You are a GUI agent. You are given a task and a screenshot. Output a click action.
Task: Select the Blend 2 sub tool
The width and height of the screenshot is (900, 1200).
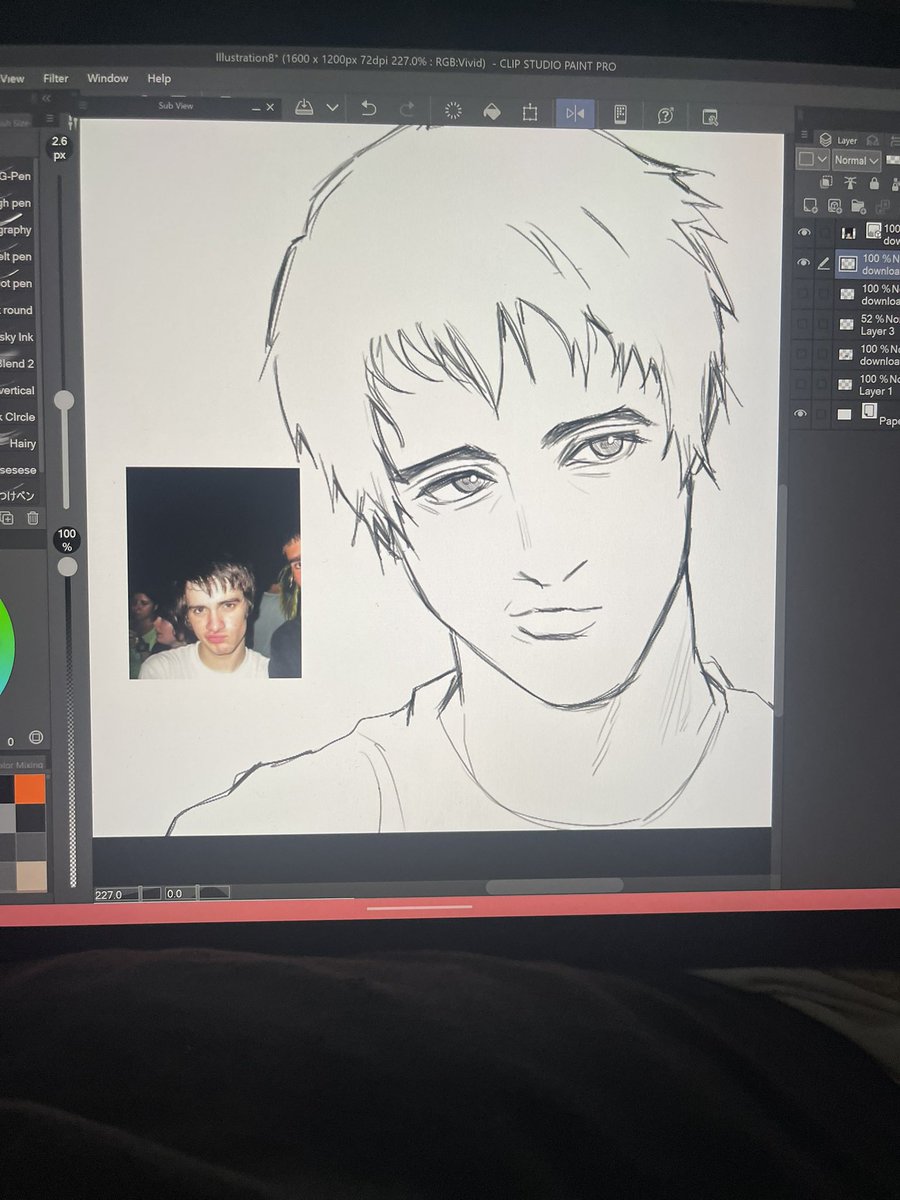click(16, 363)
